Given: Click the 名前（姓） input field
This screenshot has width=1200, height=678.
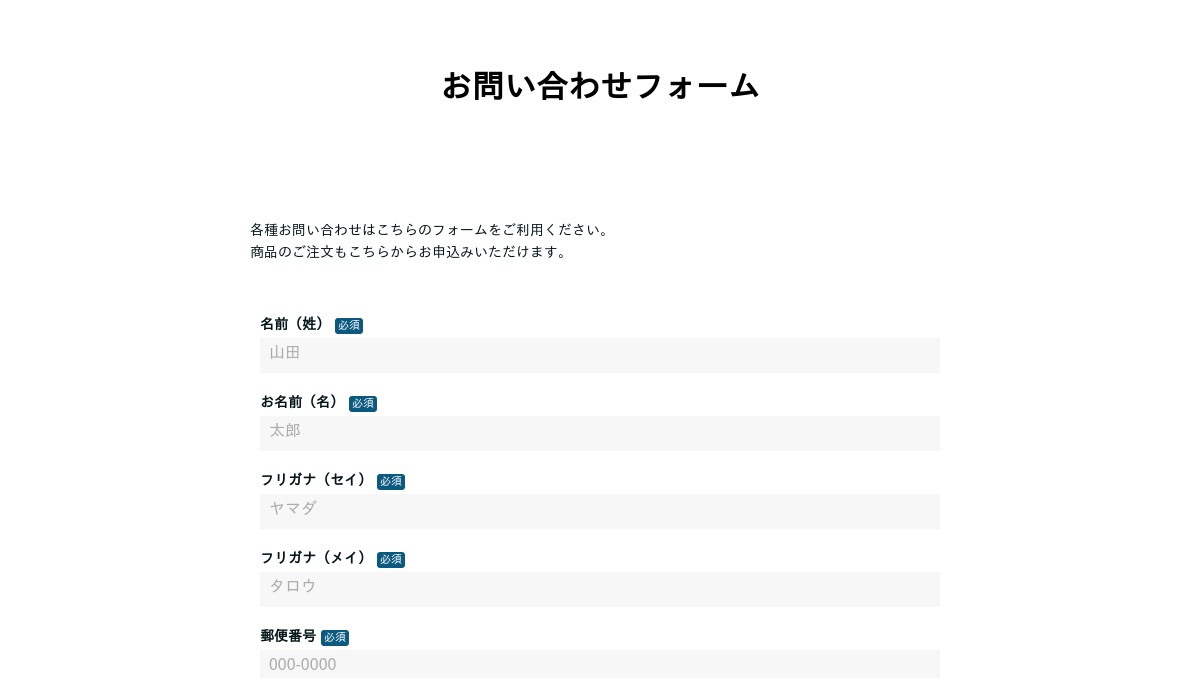Looking at the screenshot, I should [600, 355].
